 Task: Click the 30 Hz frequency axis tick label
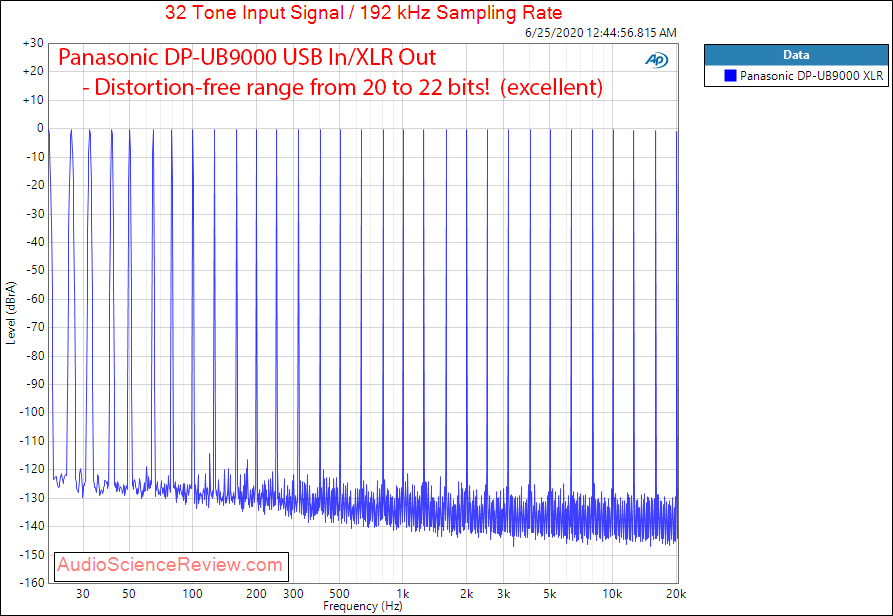tap(83, 594)
